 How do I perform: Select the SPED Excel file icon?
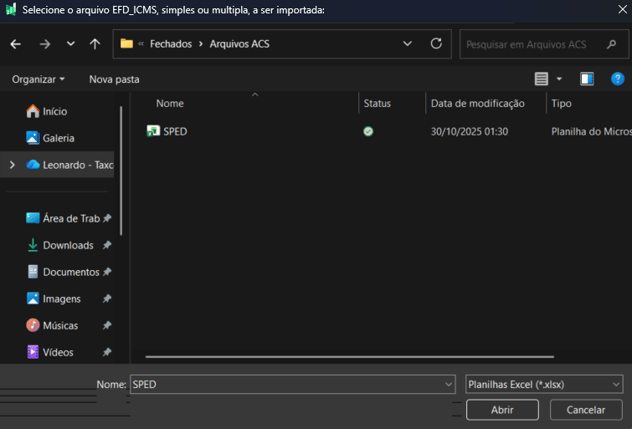[x=153, y=131]
